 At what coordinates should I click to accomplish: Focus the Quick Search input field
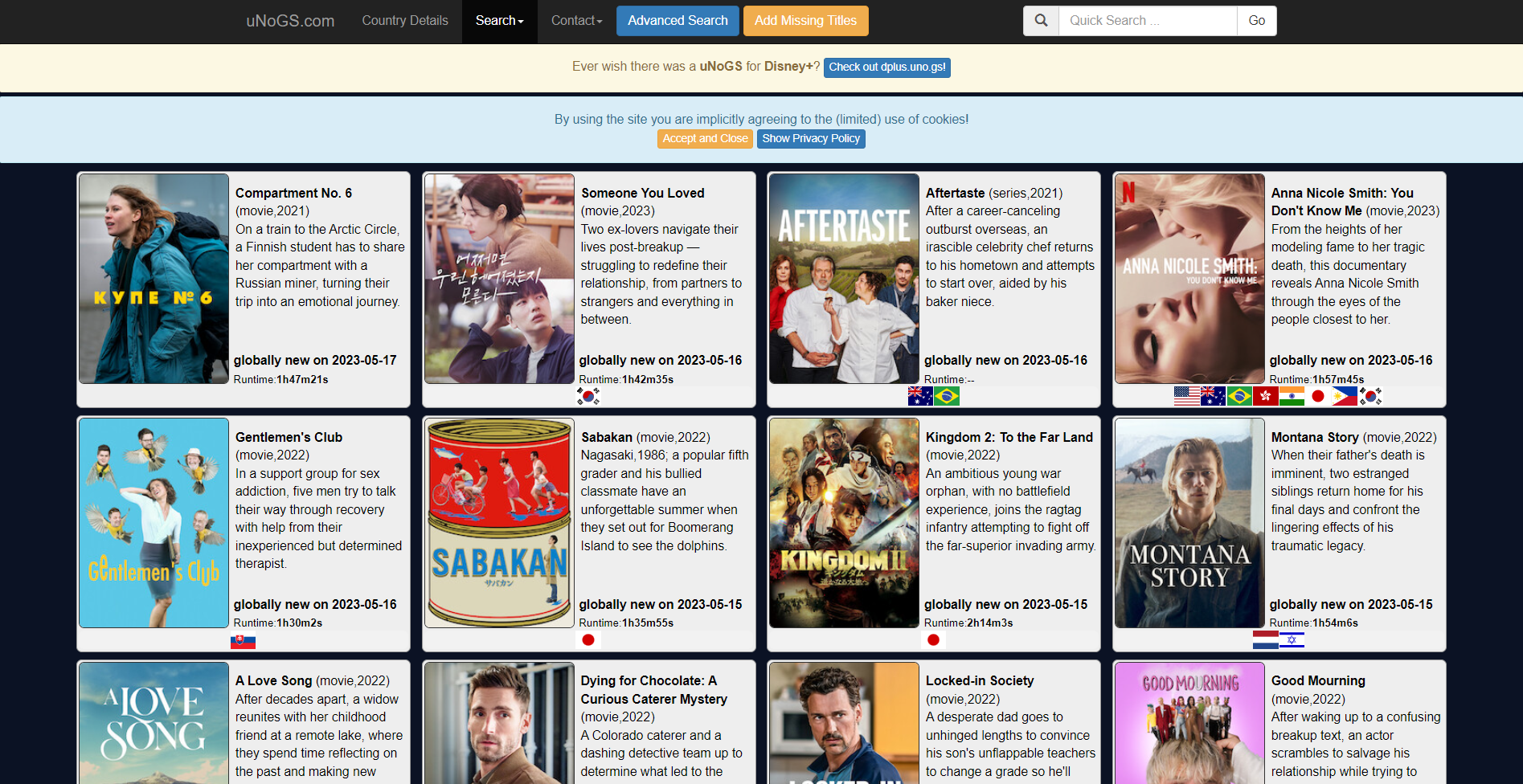coord(1148,21)
